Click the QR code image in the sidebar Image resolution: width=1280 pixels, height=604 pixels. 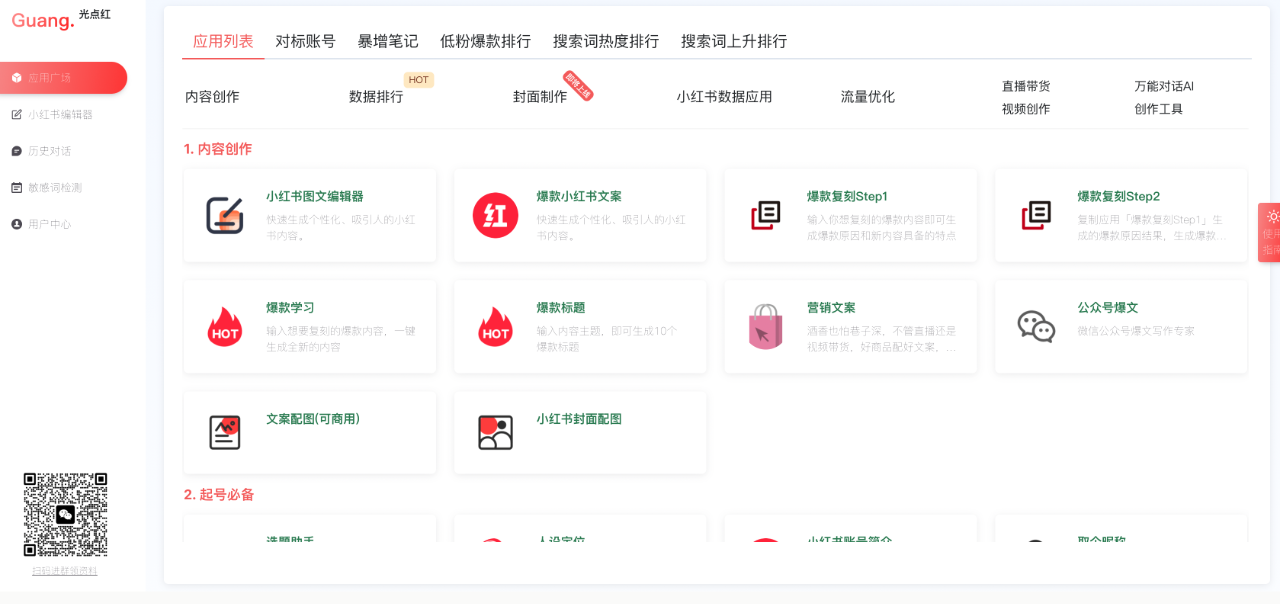click(x=64, y=515)
